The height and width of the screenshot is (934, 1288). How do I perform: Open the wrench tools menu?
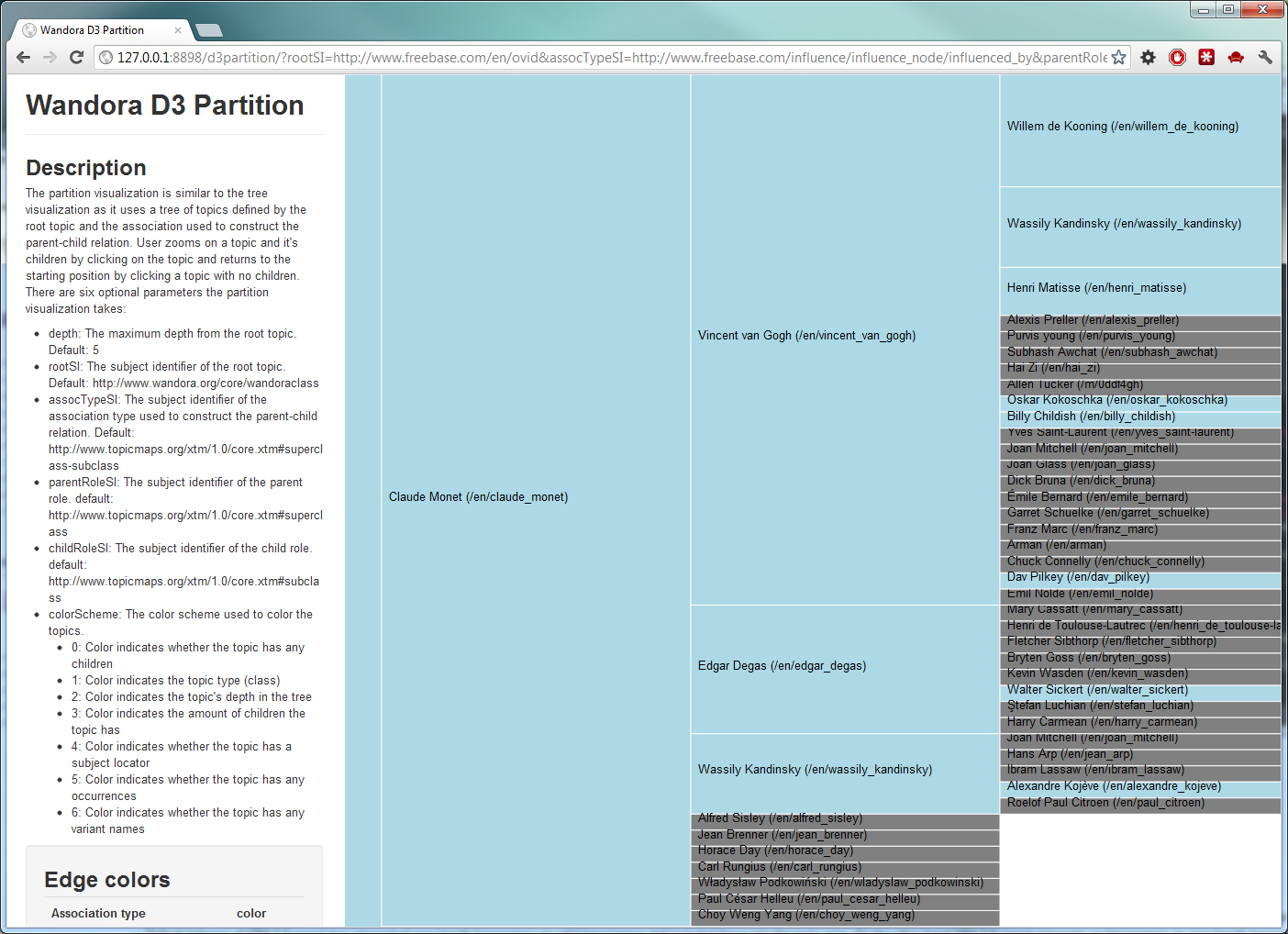pos(1265,57)
